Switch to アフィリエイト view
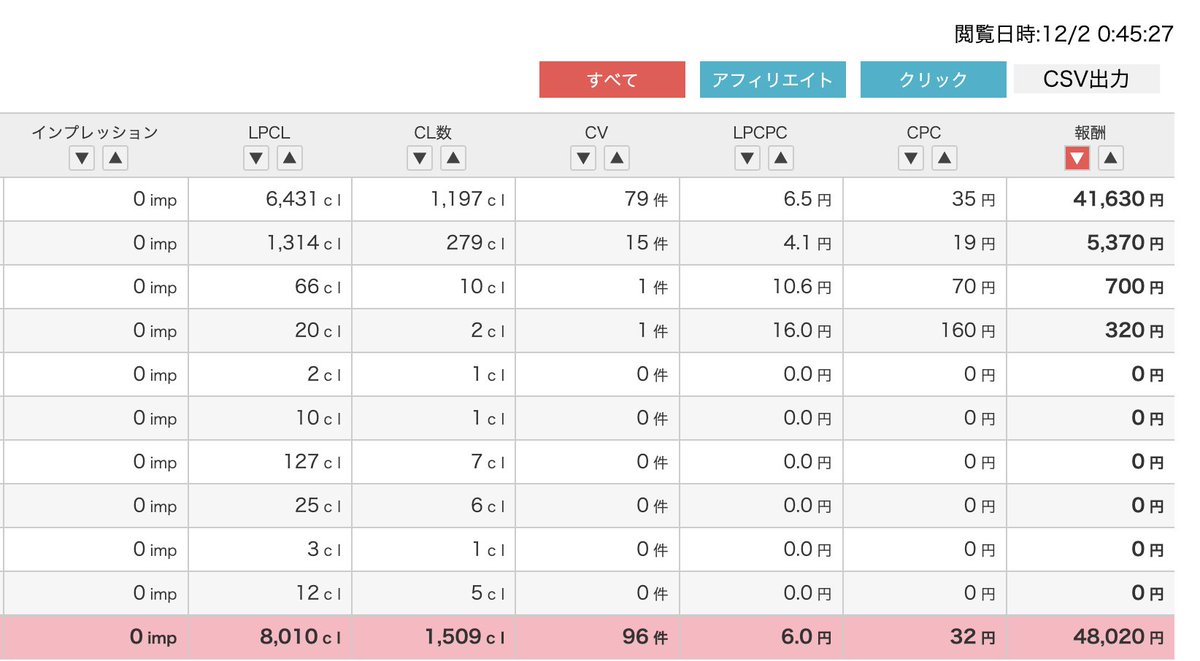The width and height of the screenshot is (1200, 661). pos(773,80)
